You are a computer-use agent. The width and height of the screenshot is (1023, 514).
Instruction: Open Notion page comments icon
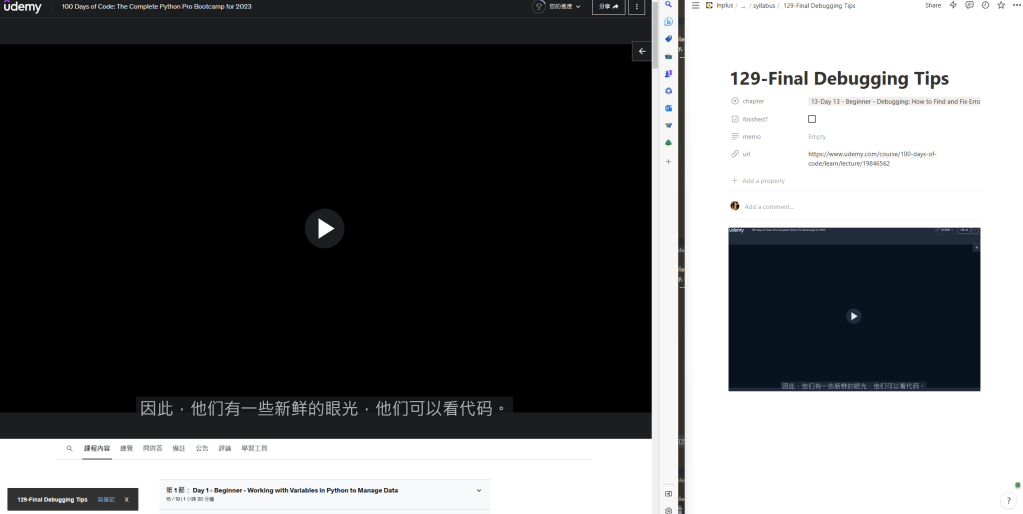970,5
